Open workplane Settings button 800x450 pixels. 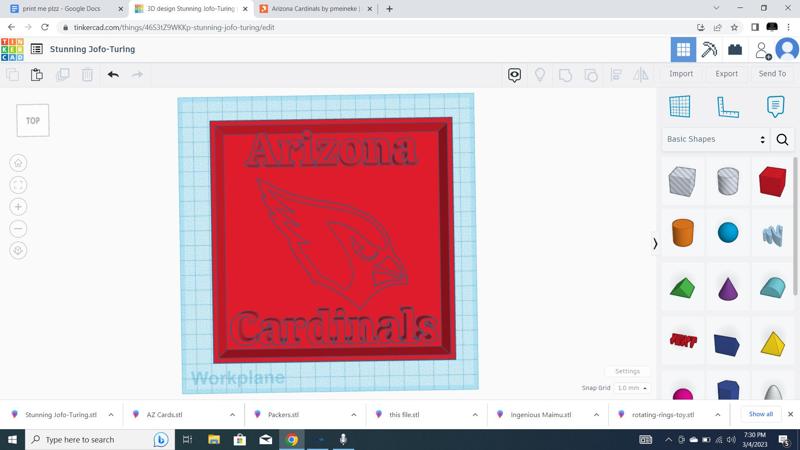[627, 371]
